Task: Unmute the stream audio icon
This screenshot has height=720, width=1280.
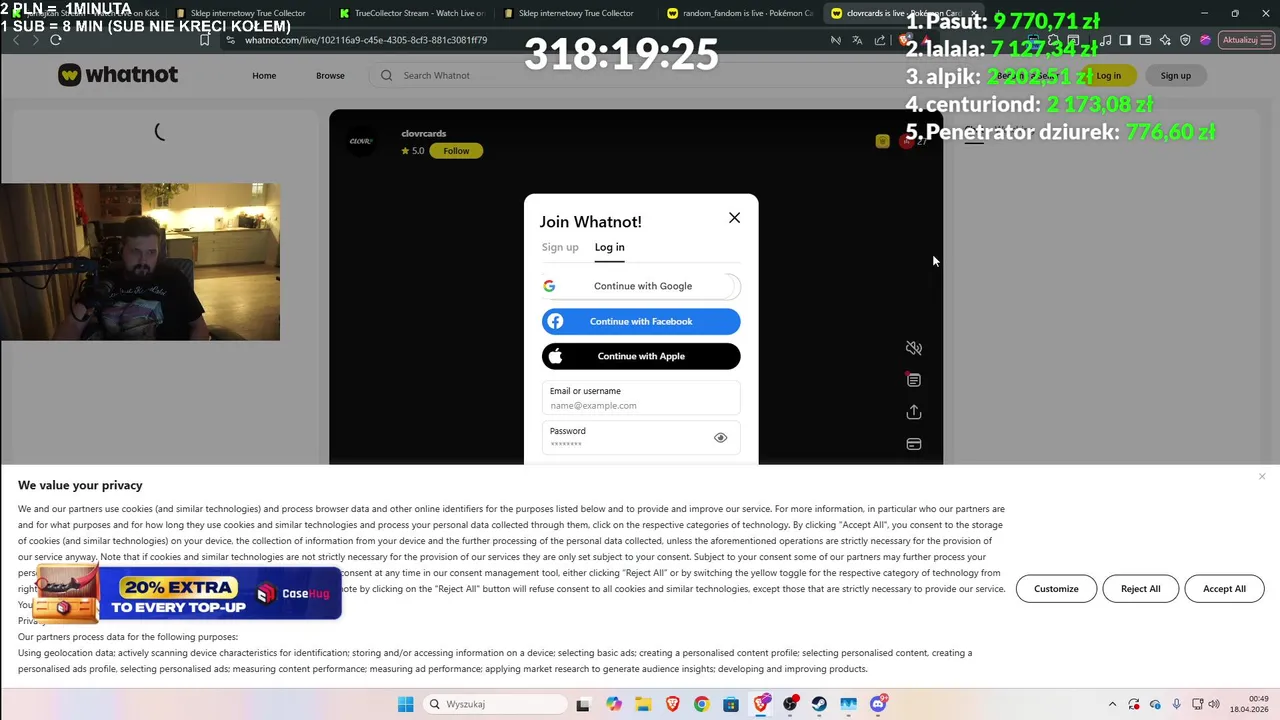Action: pos(913,348)
